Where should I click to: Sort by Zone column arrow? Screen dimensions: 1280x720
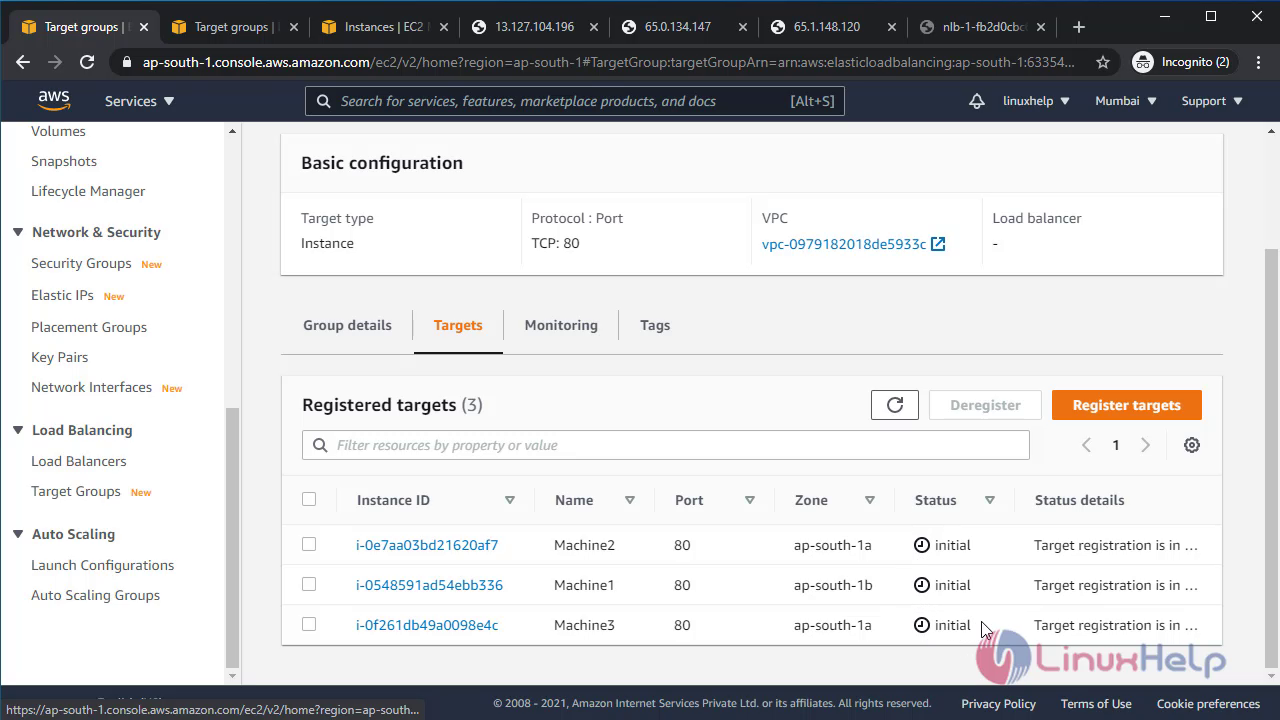870,500
